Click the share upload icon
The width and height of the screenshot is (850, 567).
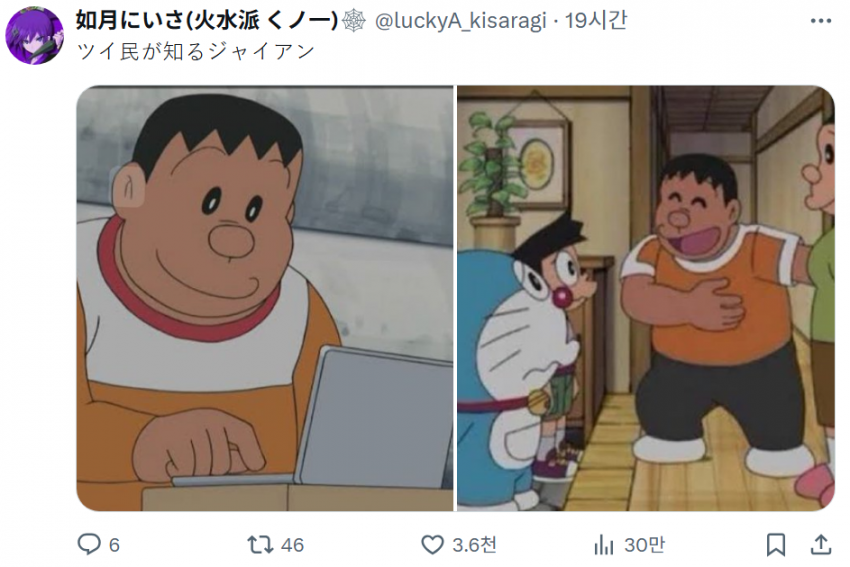coord(821,545)
